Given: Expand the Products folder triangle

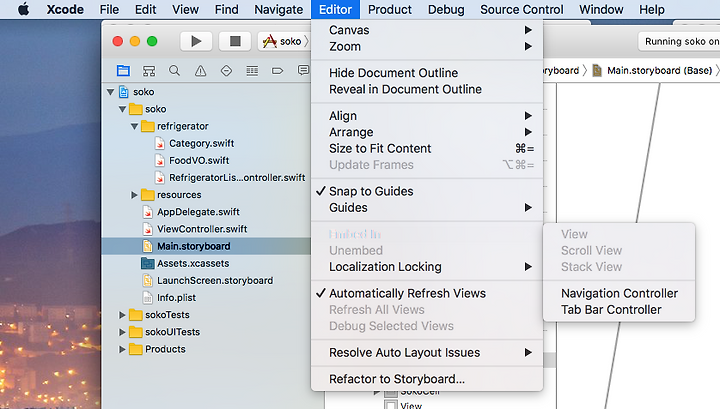Looking at the screenshot, I should click(x=122, y=349).
